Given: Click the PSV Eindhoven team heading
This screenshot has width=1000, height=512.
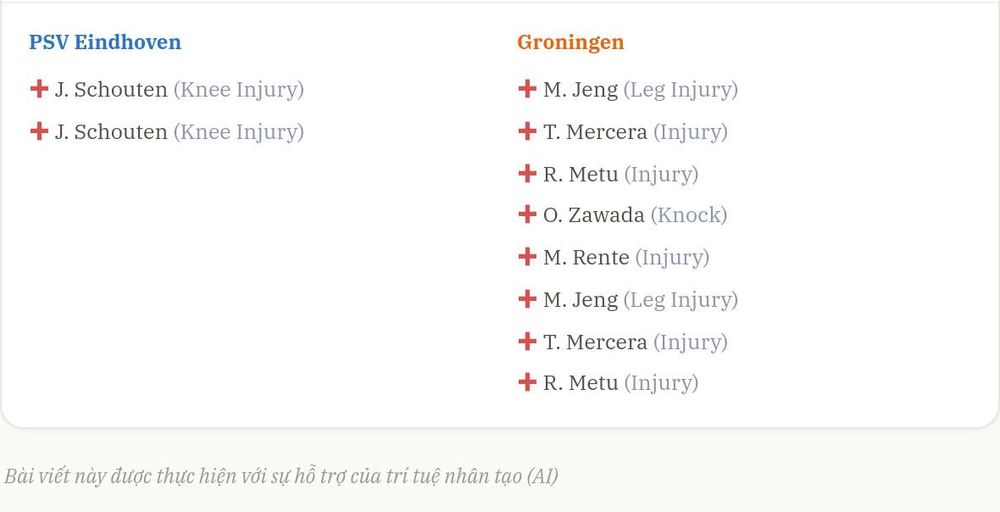Looking at the screenshot, I should coord(105,42).
